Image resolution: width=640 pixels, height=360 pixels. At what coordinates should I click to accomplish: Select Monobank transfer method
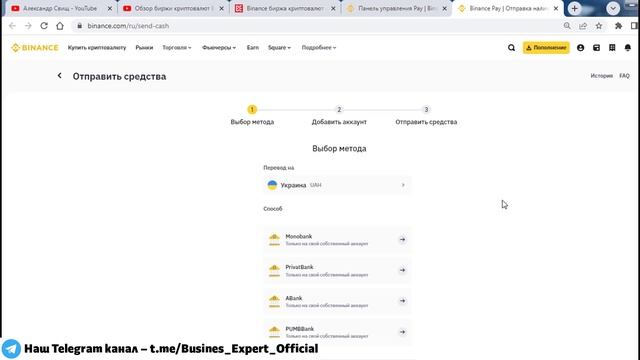click(x=337, y=240)
